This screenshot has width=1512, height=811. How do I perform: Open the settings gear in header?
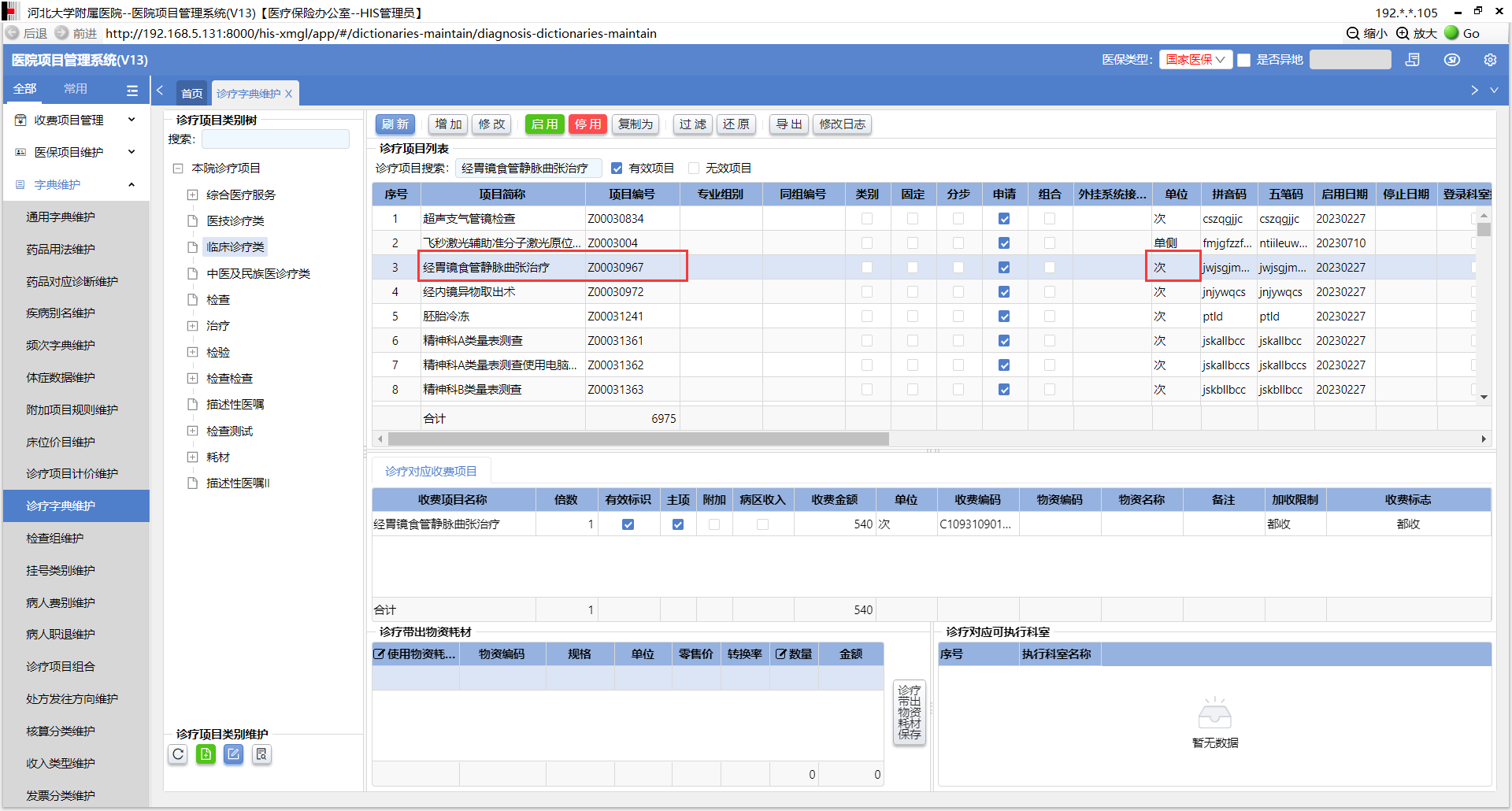pyautogui.click(x=1490, y=60)
